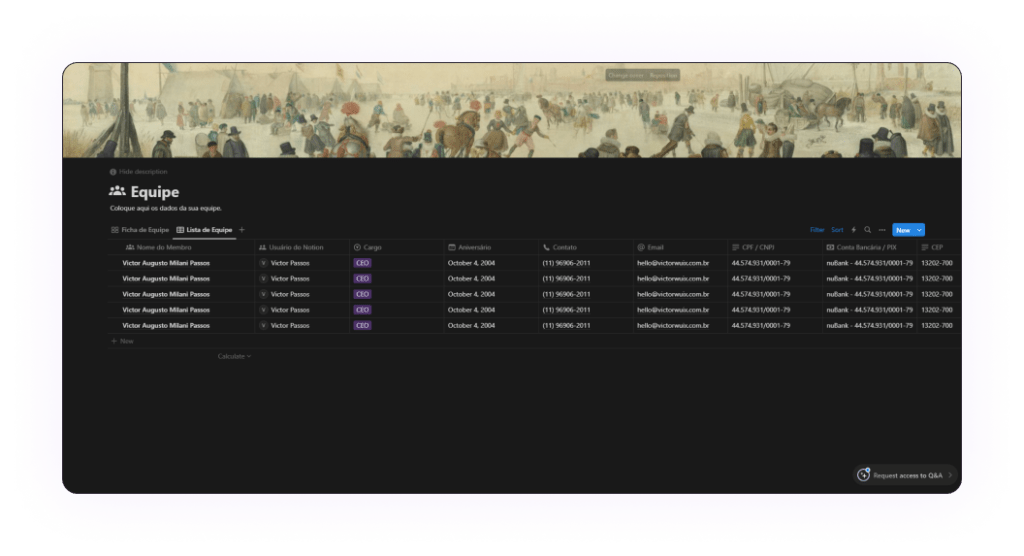1024x556 pixels.
Task: Click Change cover on the banner
Action: pos(626,75)
